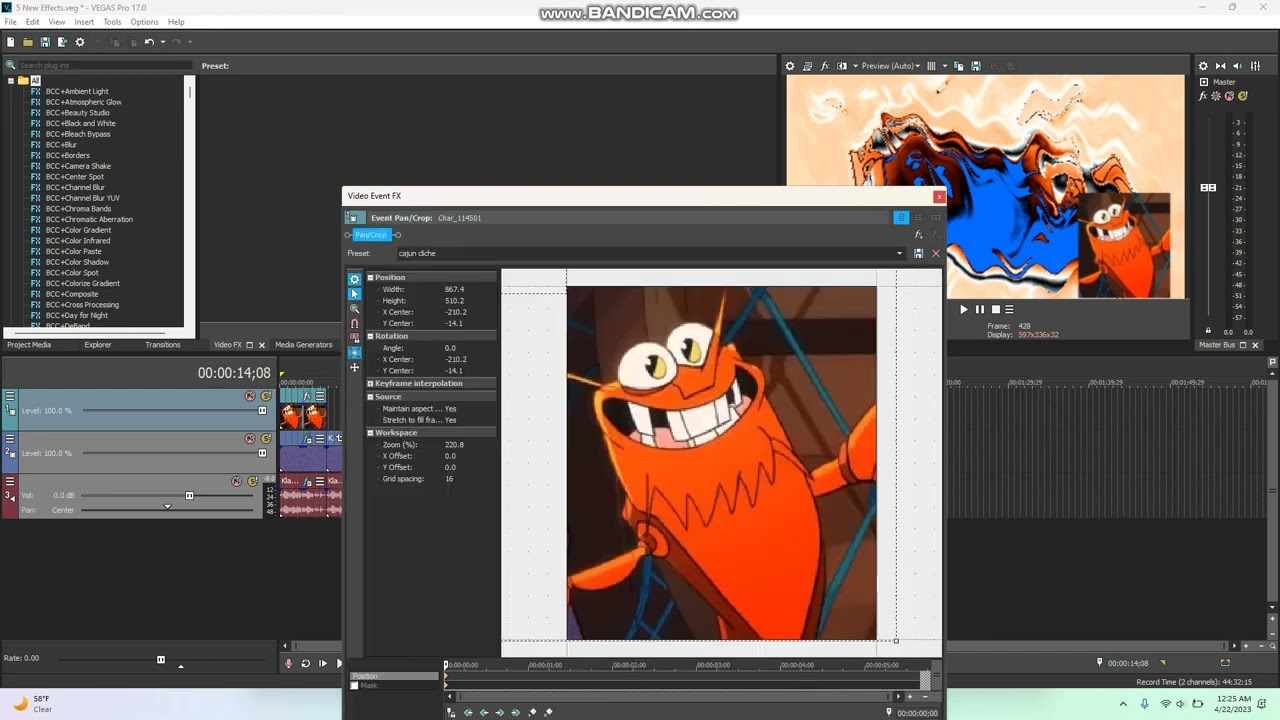This screenshot has width=1280, height=720.
Task: Open track 3 hamburger menu
Action: (x=10, y=481)
